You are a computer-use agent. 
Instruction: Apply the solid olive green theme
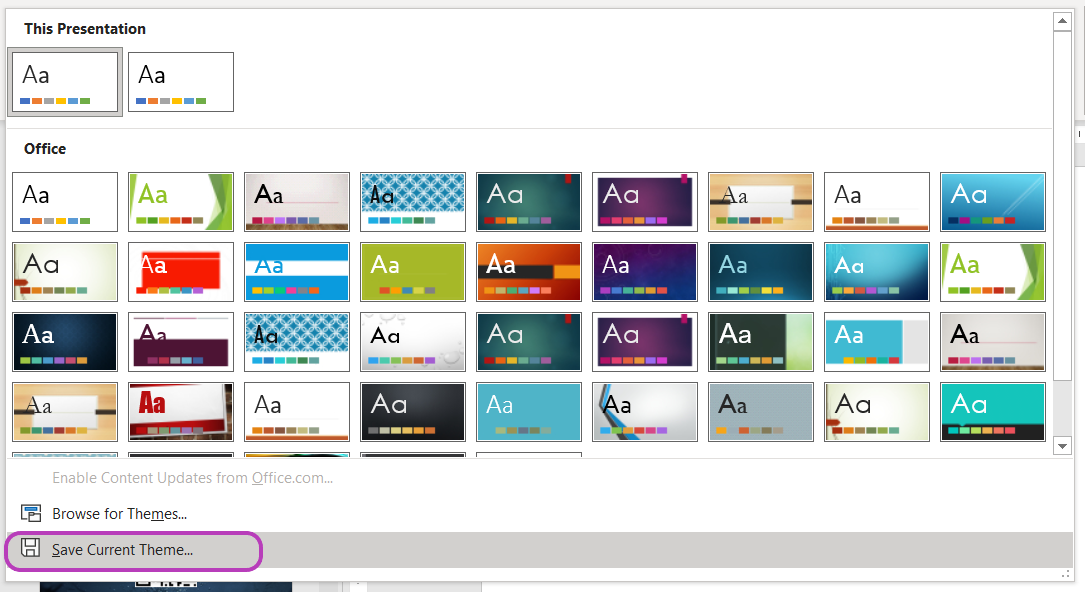(412, 272)
